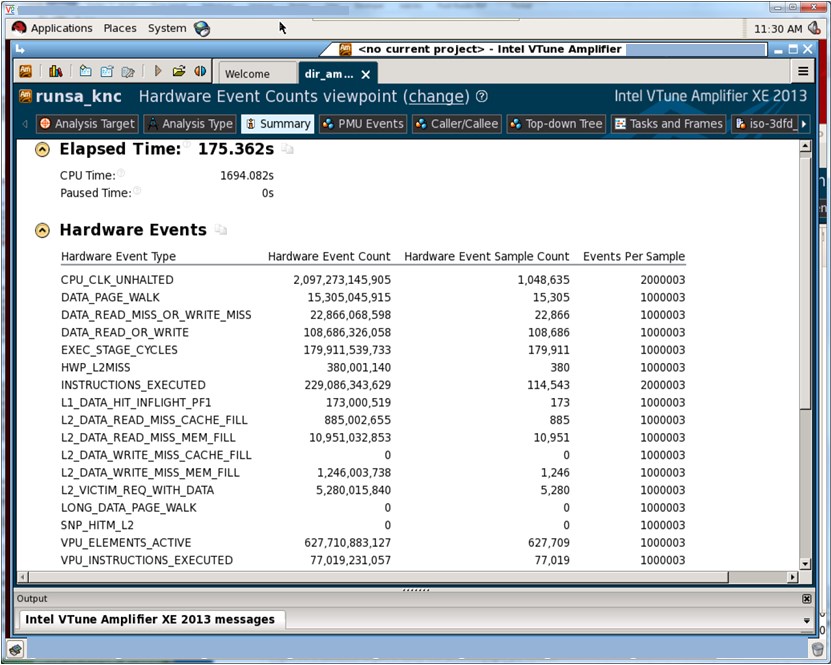The width and height of the screenshot is (831, 665).
Task: Click the GNOME network globe launcher icon
Action: [202, 29]
